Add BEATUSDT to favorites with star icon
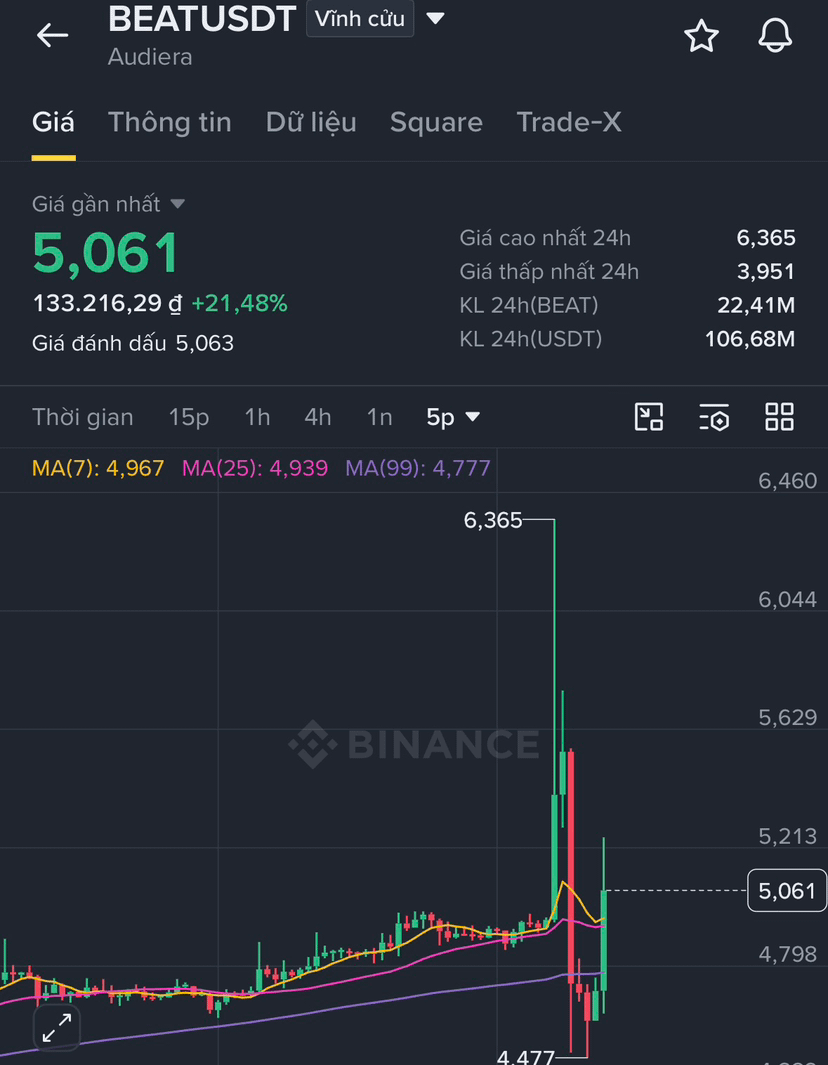This screenshot has width=828, height=1065. (701, 35)
